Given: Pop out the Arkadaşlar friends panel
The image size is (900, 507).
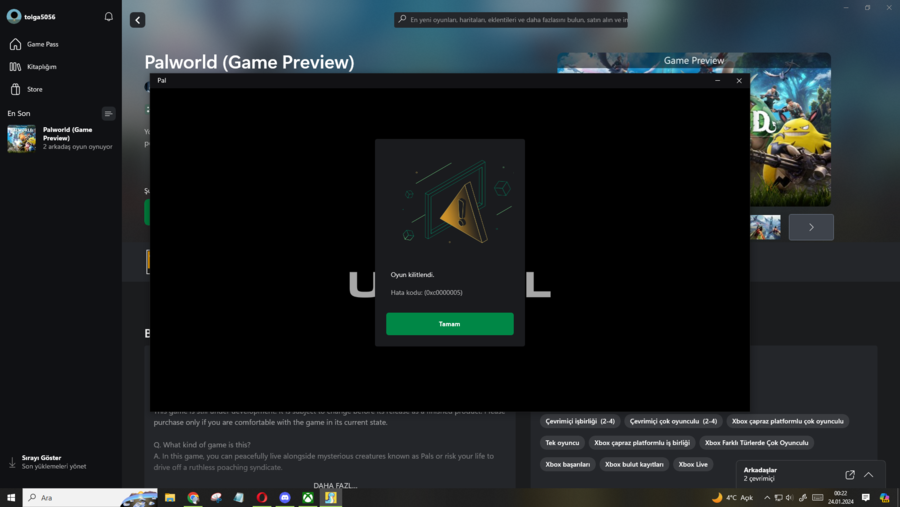Looking at the screenshot, I should coord(850,474).
